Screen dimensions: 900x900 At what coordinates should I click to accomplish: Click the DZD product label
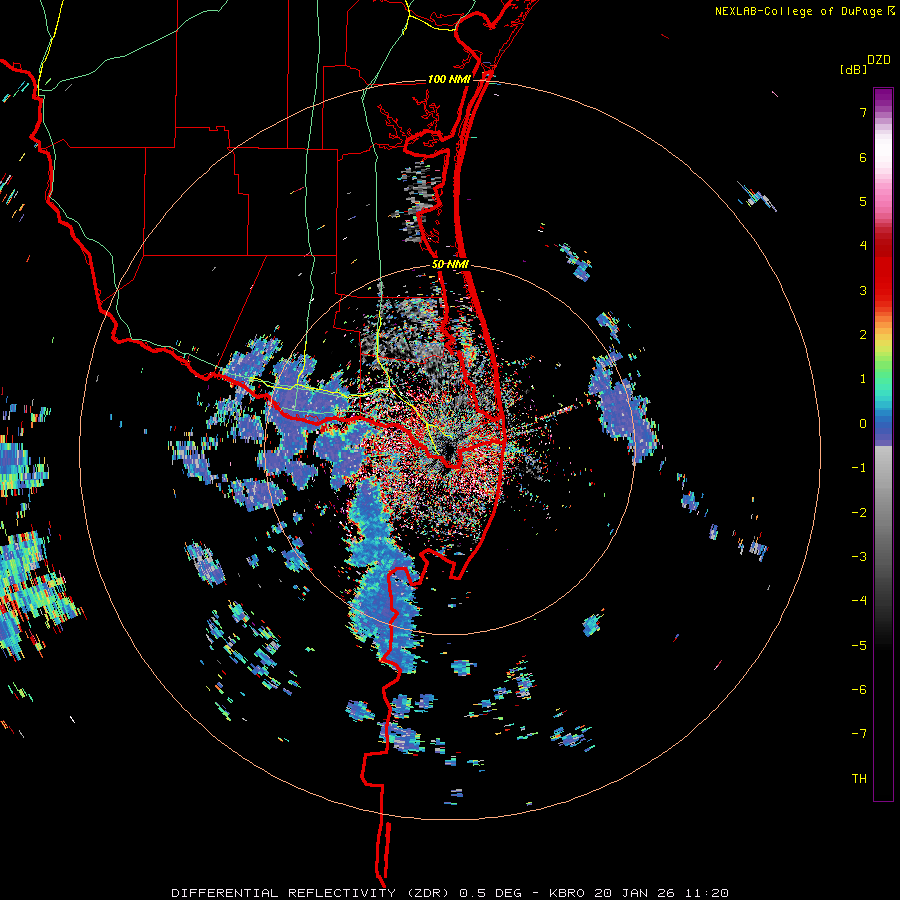[x=879, y=60]
